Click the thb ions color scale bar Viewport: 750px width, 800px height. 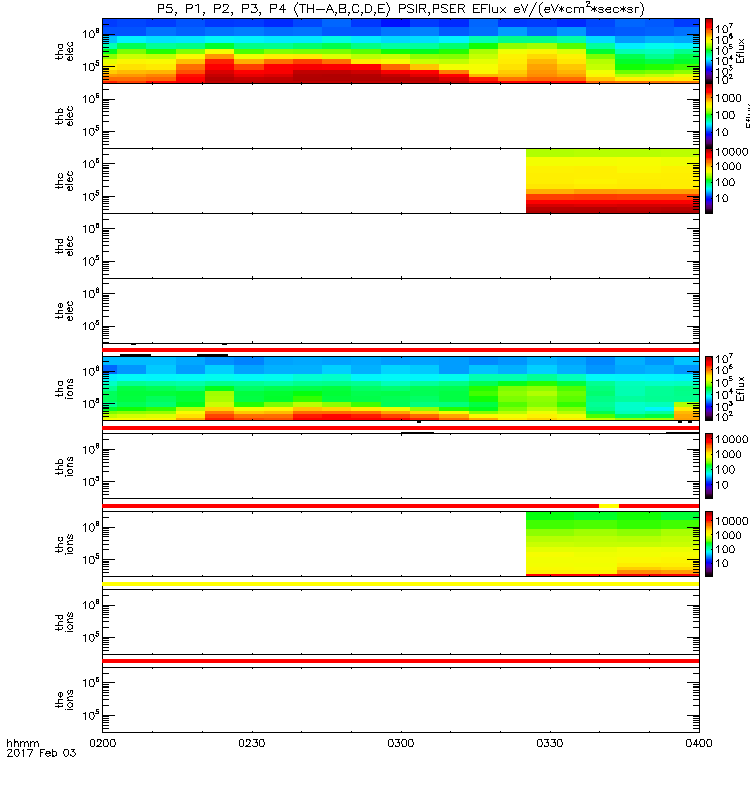tap(709, 466)
